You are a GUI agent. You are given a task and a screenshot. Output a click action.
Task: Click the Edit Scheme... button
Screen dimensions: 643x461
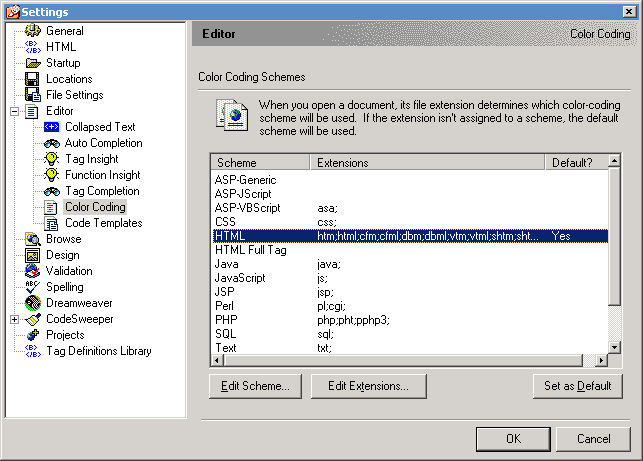[255, 386]
